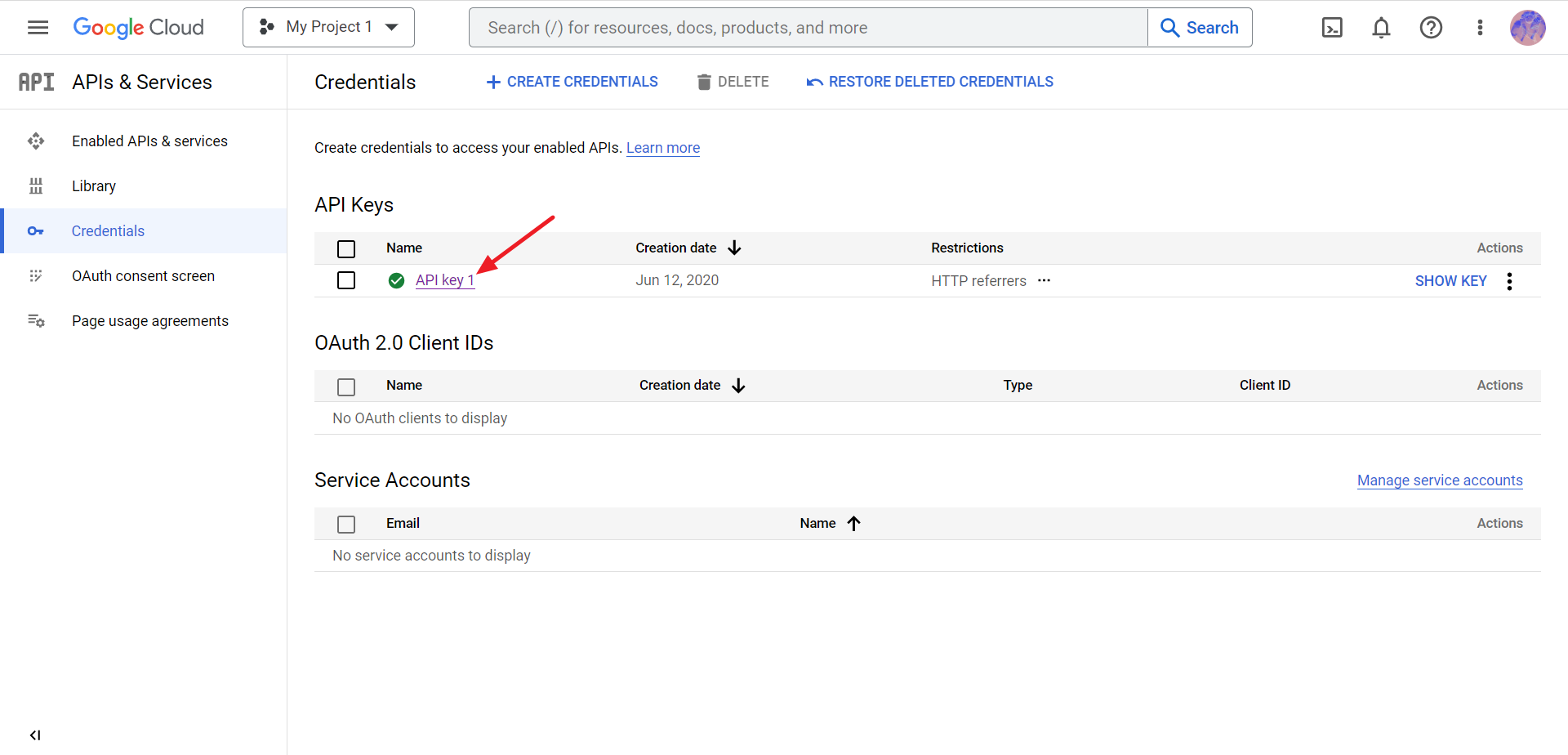Check the API key 1 row checkbox
Viewport: 1568px width, 755px height.
pos(346,280)
